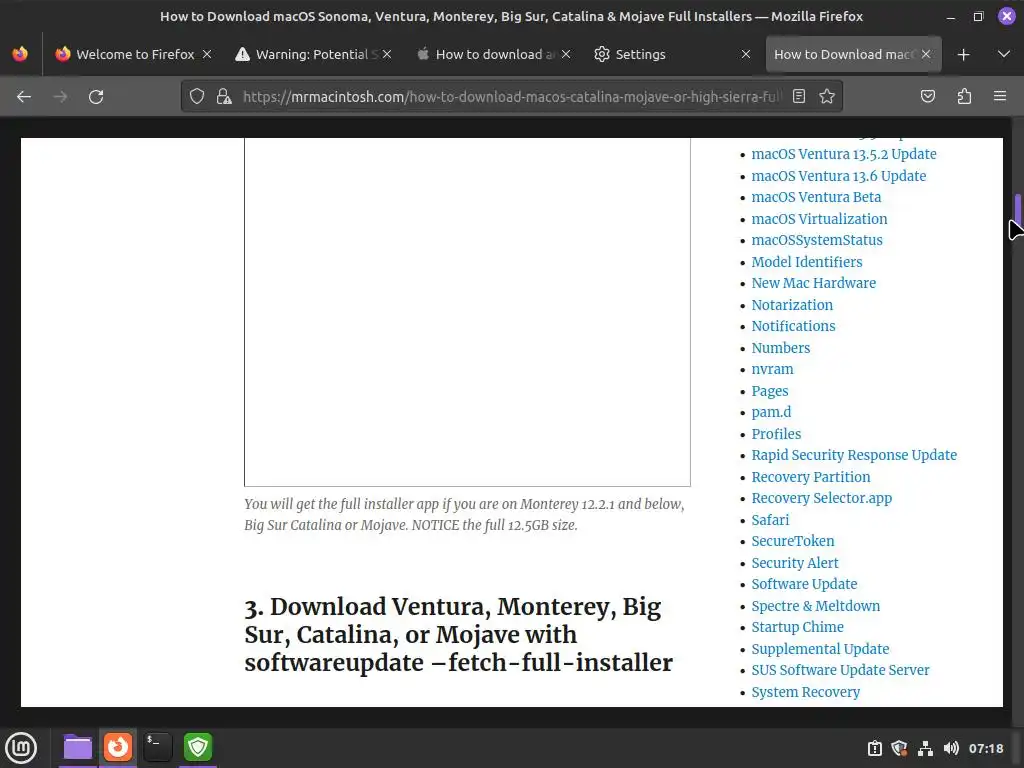Open macOS Ventura Beta link
Screen dimensions: 1024x768
pyautogui.click(x=816, y=197)
